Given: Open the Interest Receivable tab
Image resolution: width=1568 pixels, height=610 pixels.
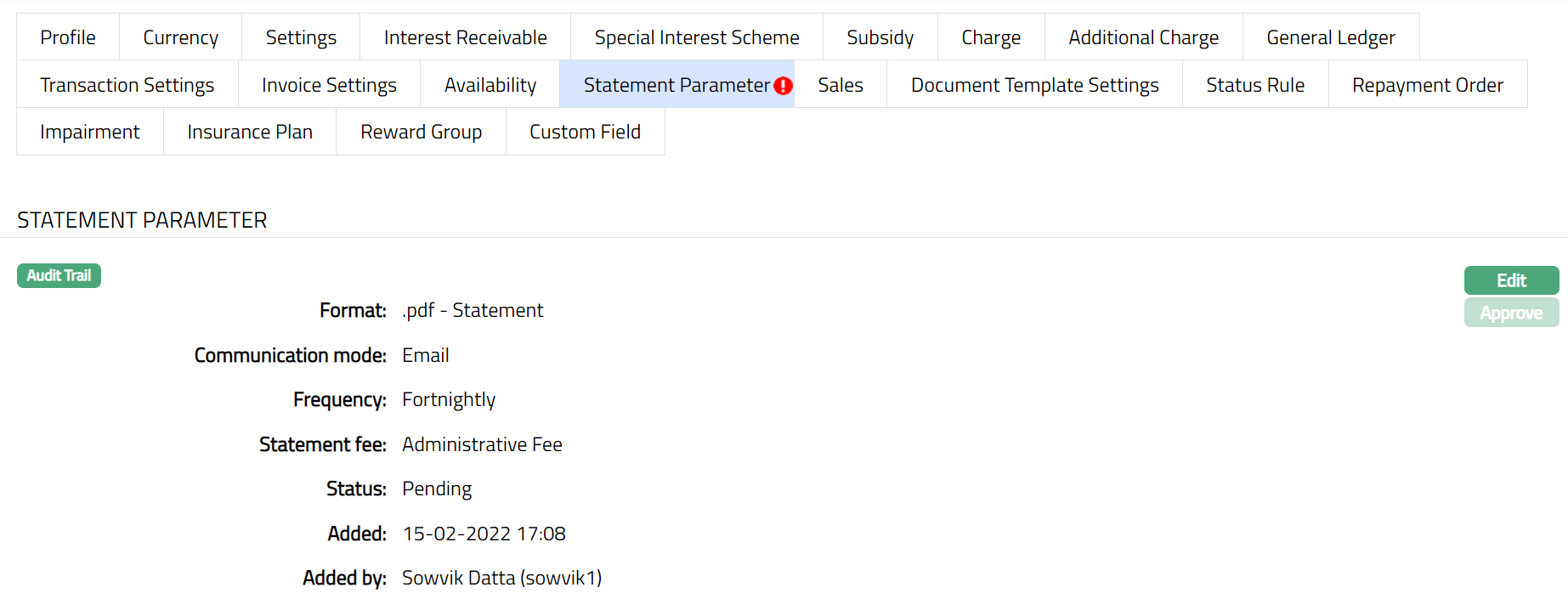Looking at the screenshot, I should [x=465, y=37].
